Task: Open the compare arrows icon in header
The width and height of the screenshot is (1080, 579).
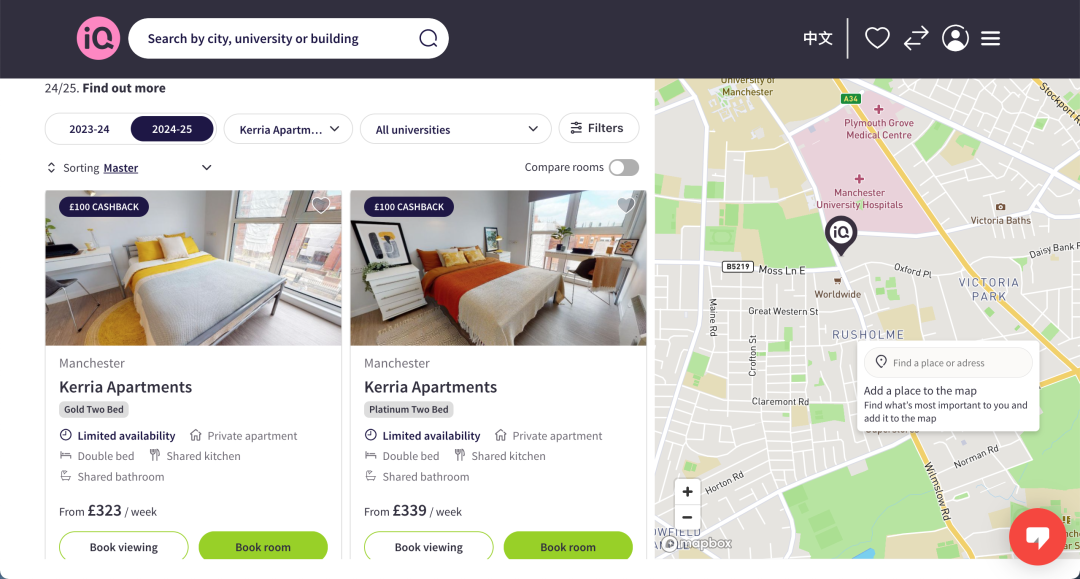Action: (916, 38)
